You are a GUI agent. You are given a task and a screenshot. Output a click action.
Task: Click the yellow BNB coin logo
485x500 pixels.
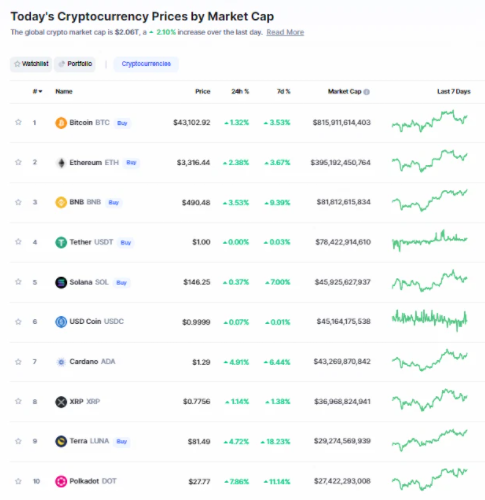[x=61, y=202]
